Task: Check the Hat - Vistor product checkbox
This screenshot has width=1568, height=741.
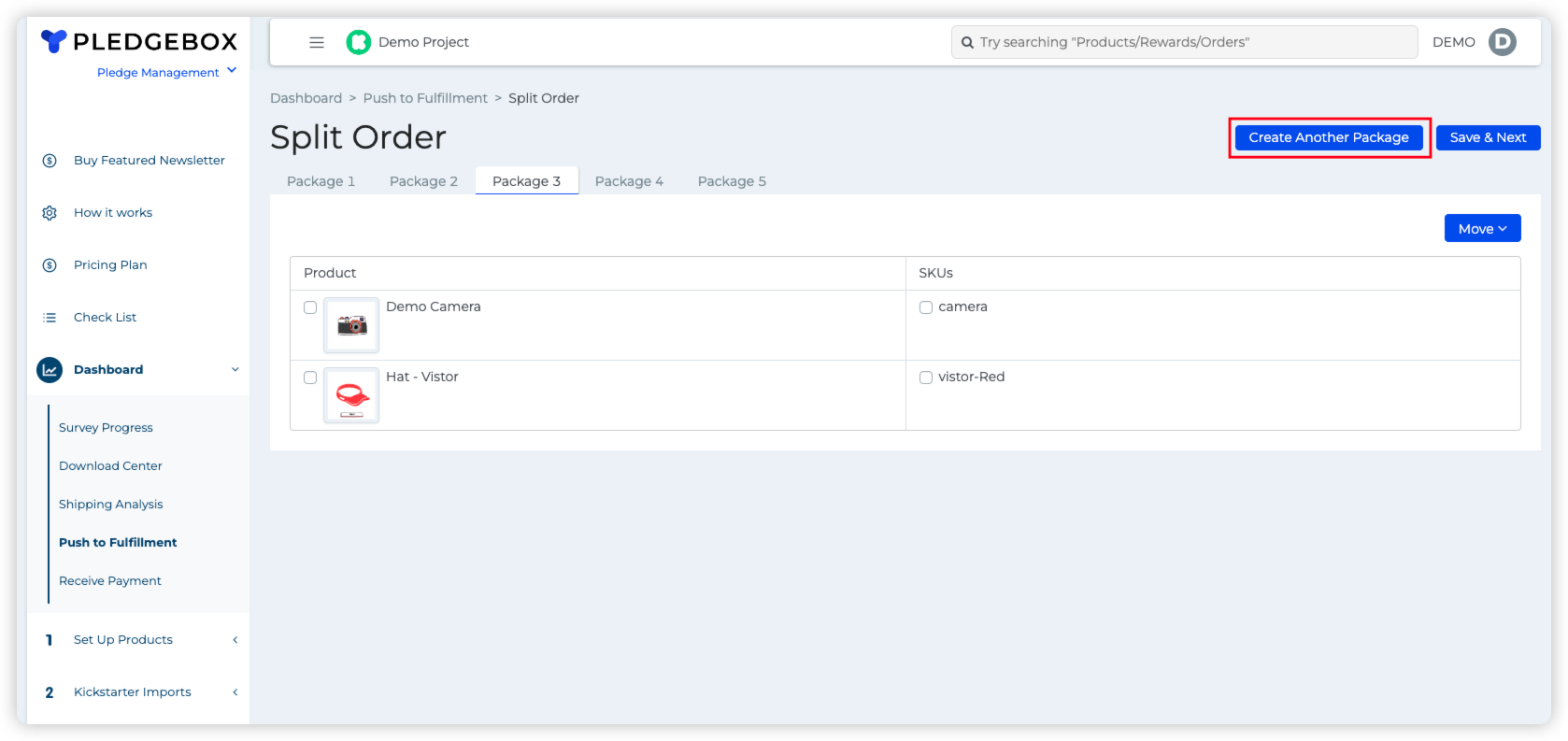Action: click(x=310, y=378)
